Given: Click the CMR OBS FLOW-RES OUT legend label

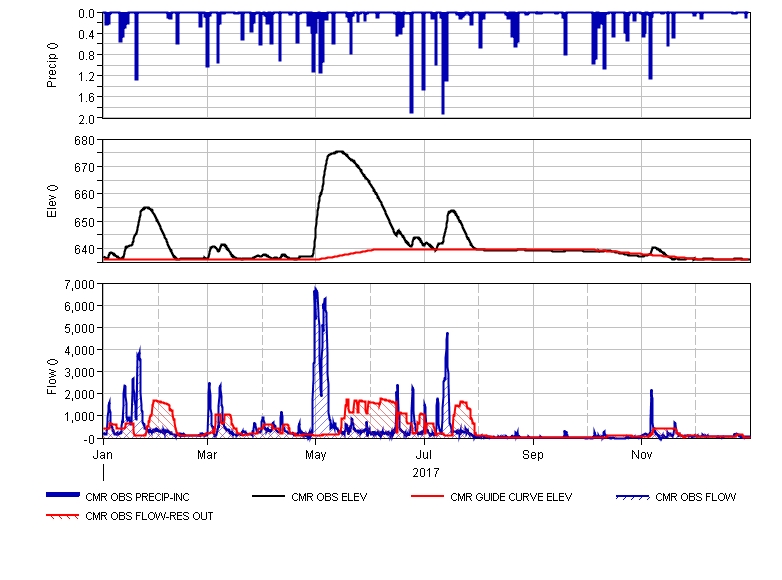Looking at the screenshot, I should click(149, 516).
